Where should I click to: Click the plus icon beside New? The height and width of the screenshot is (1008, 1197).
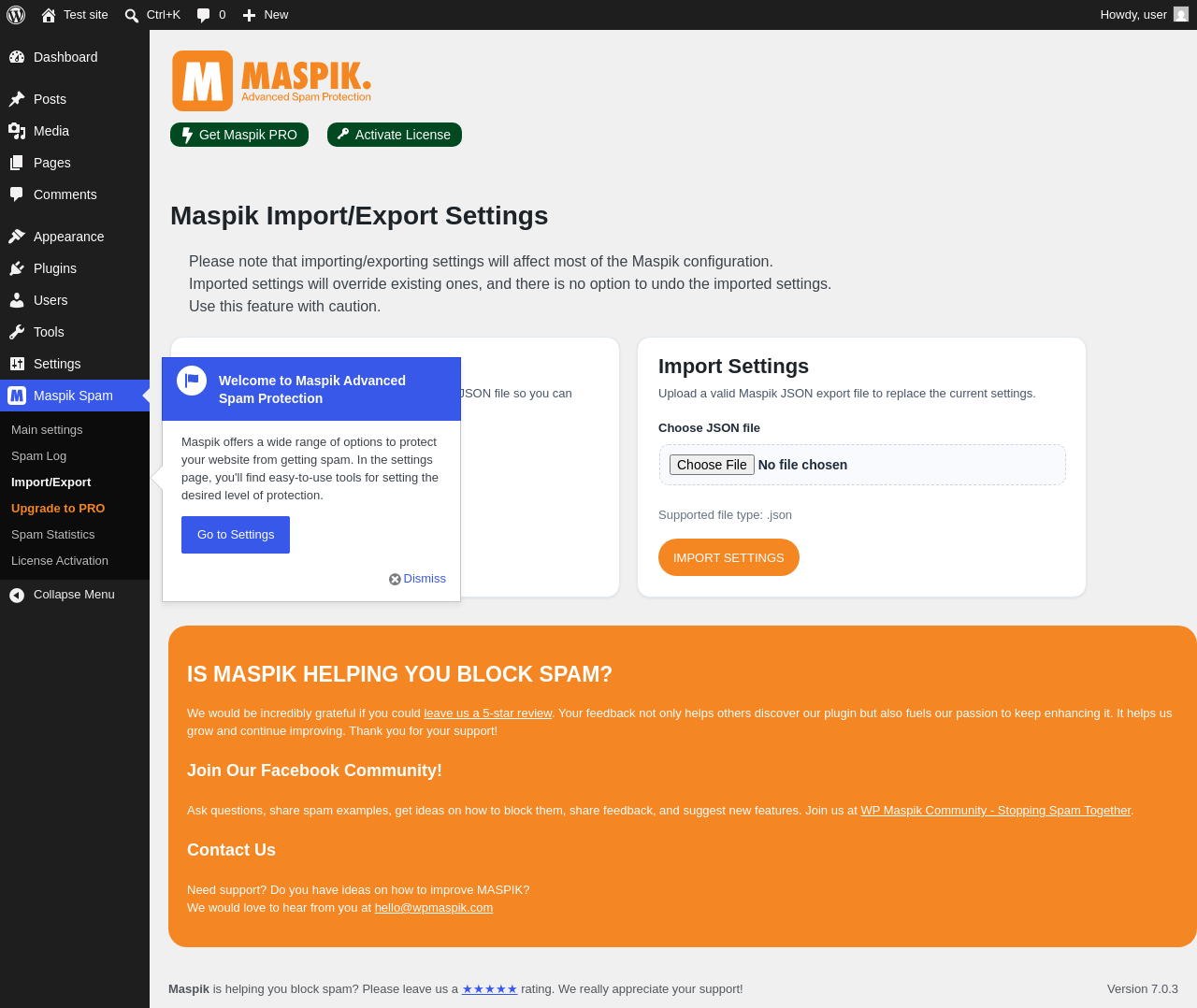tap(249, 15)
